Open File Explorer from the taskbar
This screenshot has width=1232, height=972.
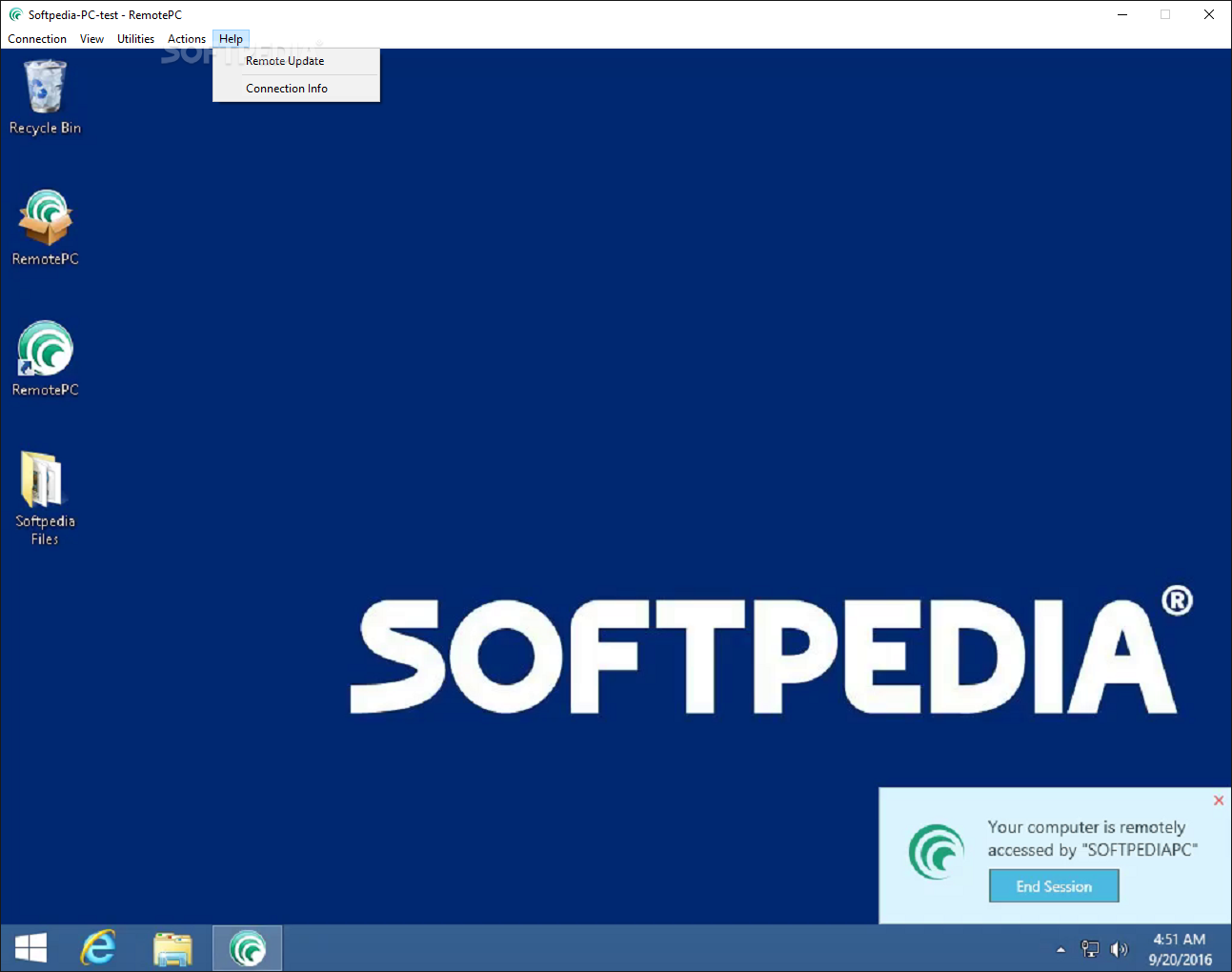coord(172,948)
